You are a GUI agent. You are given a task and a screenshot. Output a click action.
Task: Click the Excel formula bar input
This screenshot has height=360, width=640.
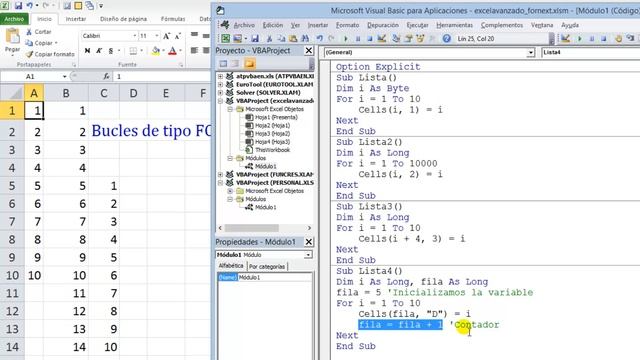click(162, 76)
